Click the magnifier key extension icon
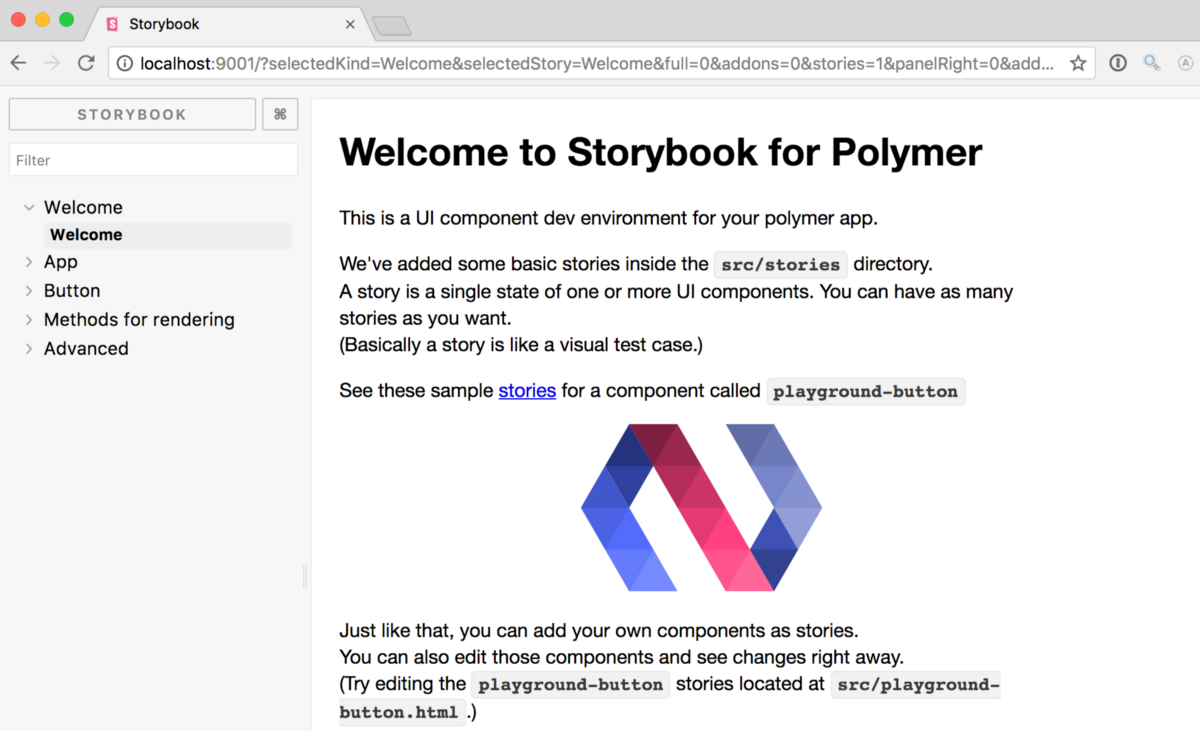This screenshot has width=1200, height=731. 1152,63
